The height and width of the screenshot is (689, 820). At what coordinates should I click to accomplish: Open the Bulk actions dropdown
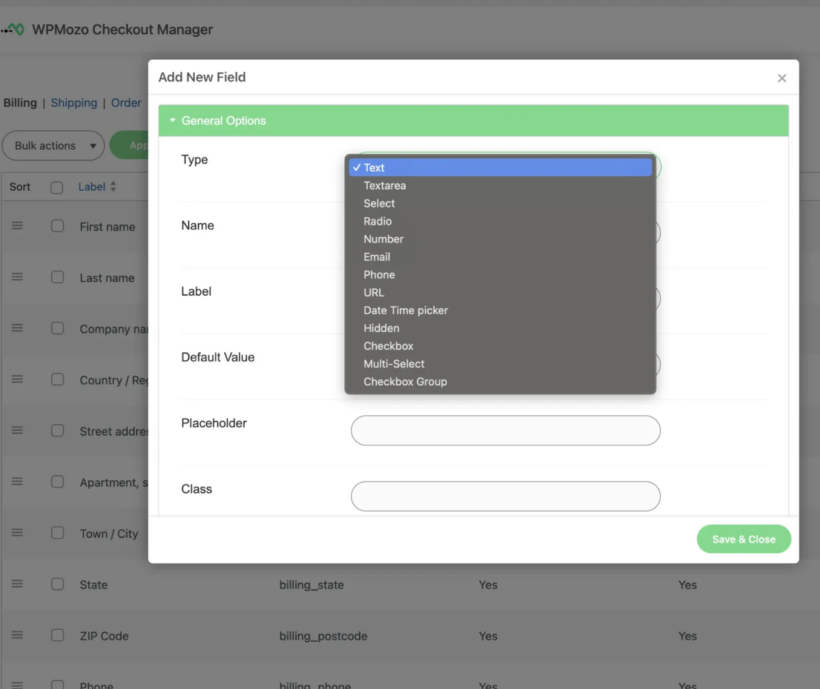point(53,146)
